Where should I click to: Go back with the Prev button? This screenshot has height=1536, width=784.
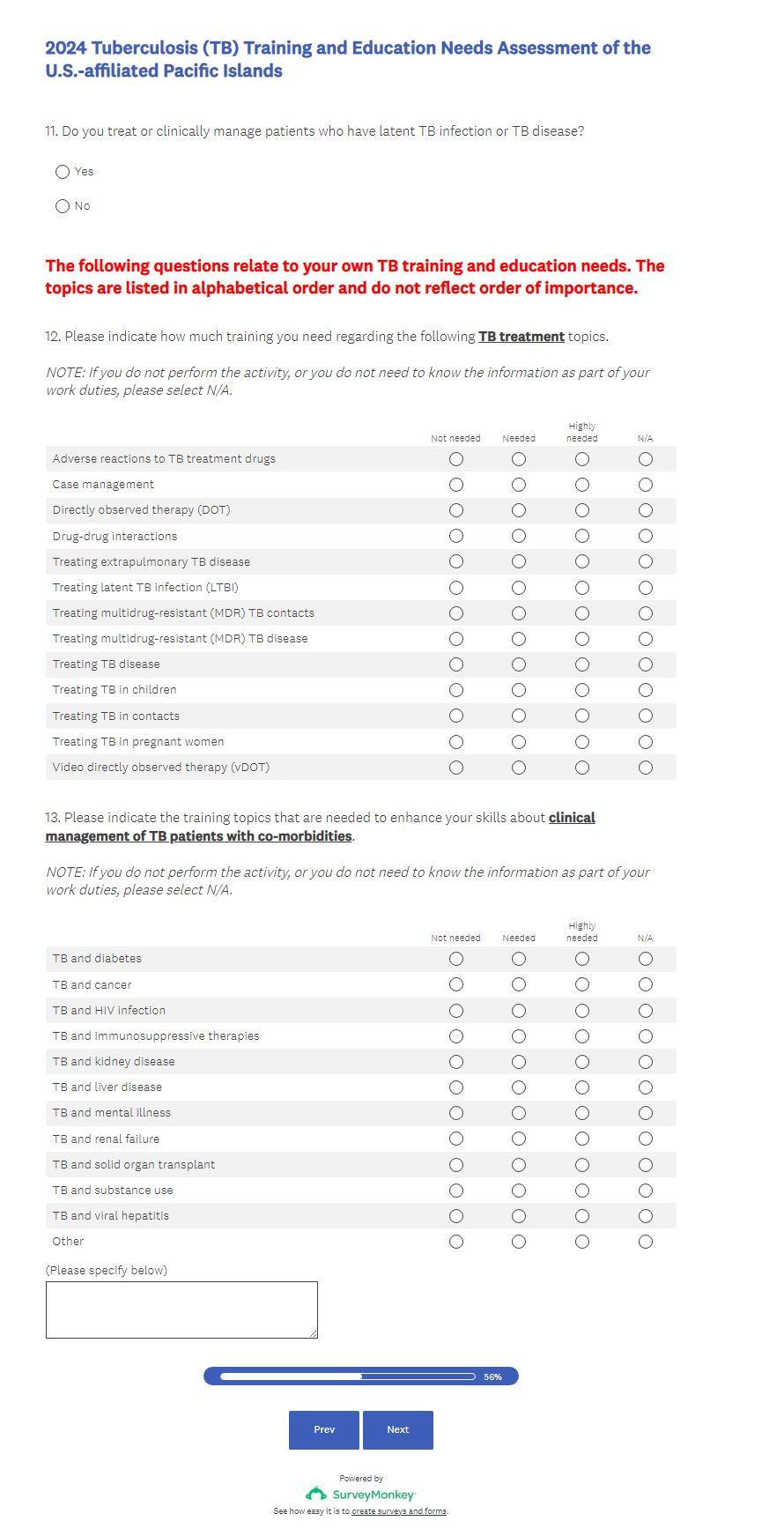(x=324, y=1429)
